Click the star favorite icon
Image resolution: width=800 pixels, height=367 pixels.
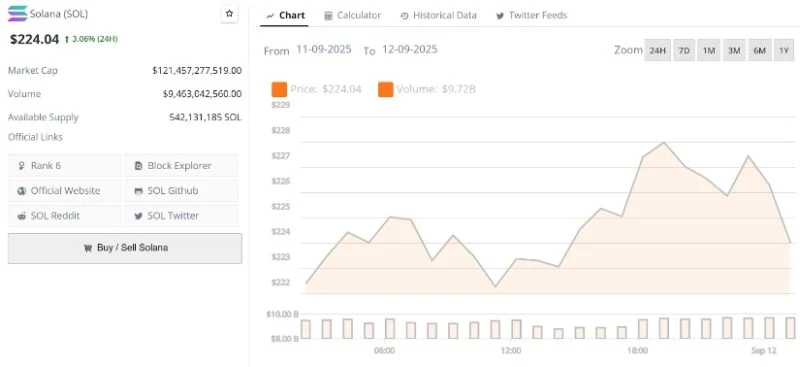pyautogui.click(x=229, y=14)
